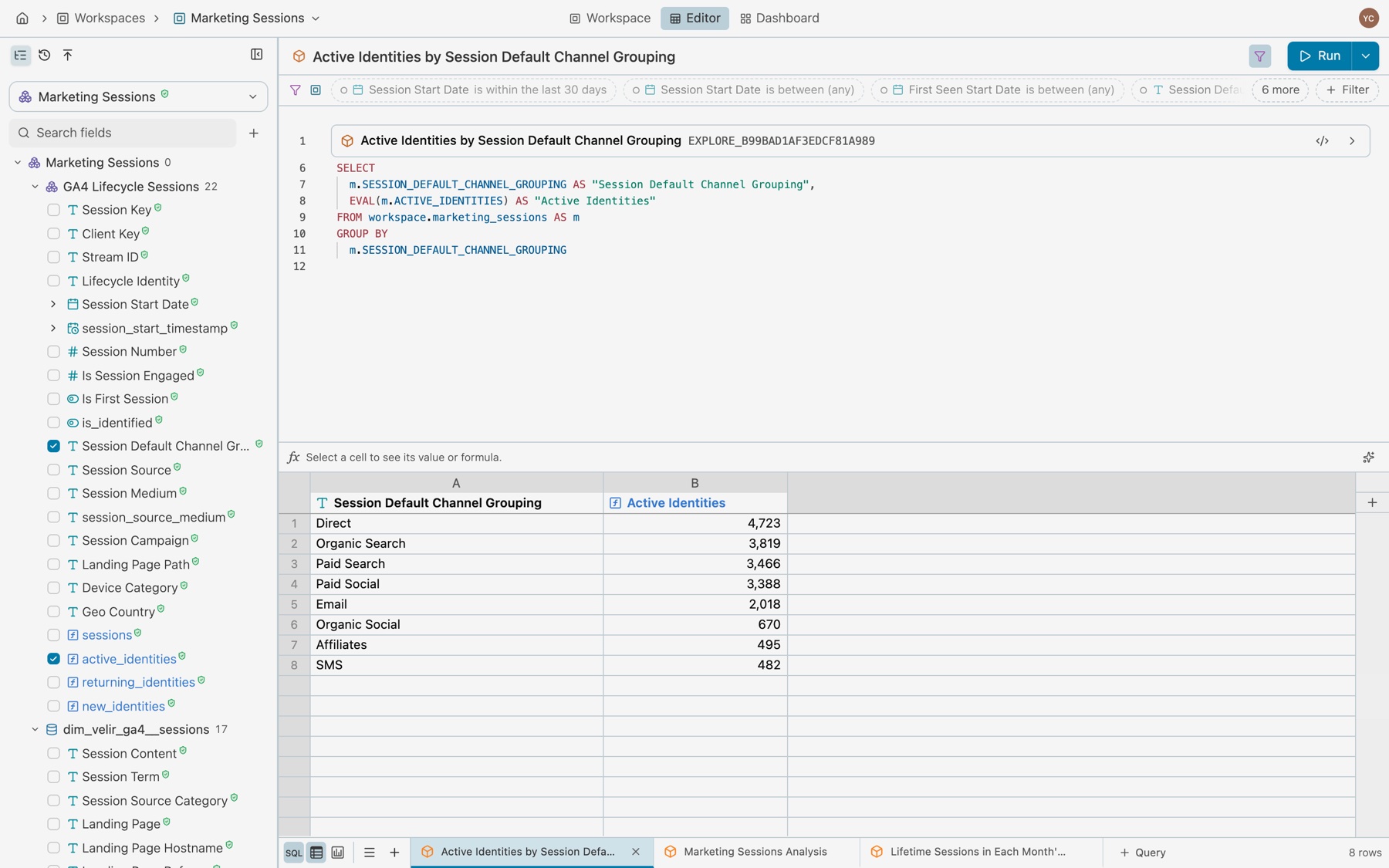Add a new column with plus icon

tap(1372, 502)
